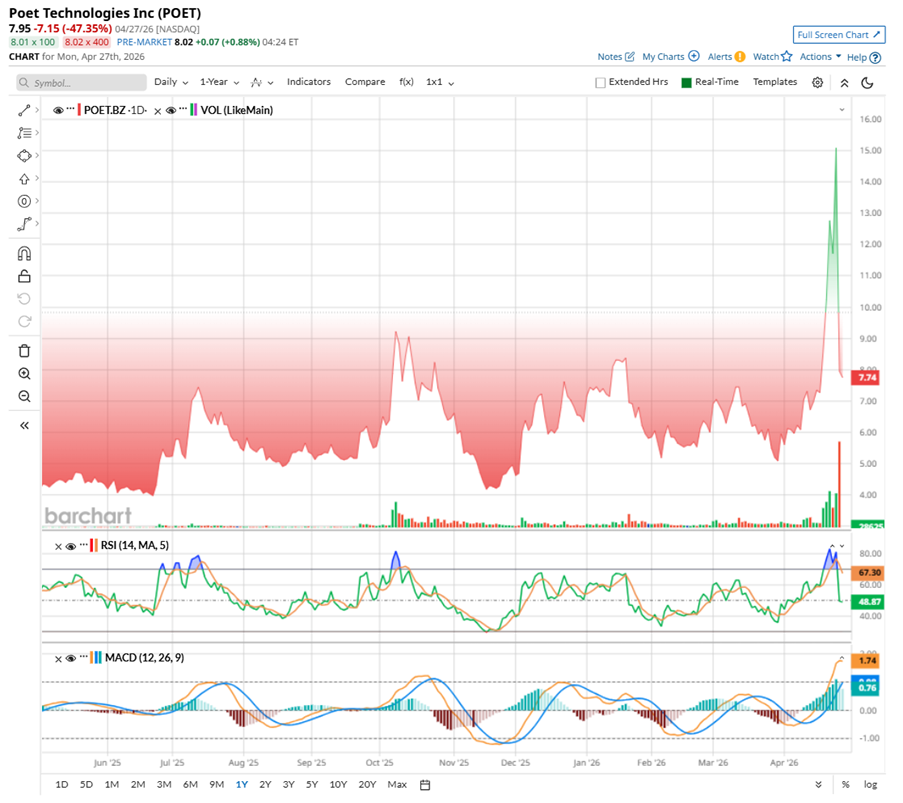
Task: Enable the Extended Hrs checkbox
Action: [601, 83]
